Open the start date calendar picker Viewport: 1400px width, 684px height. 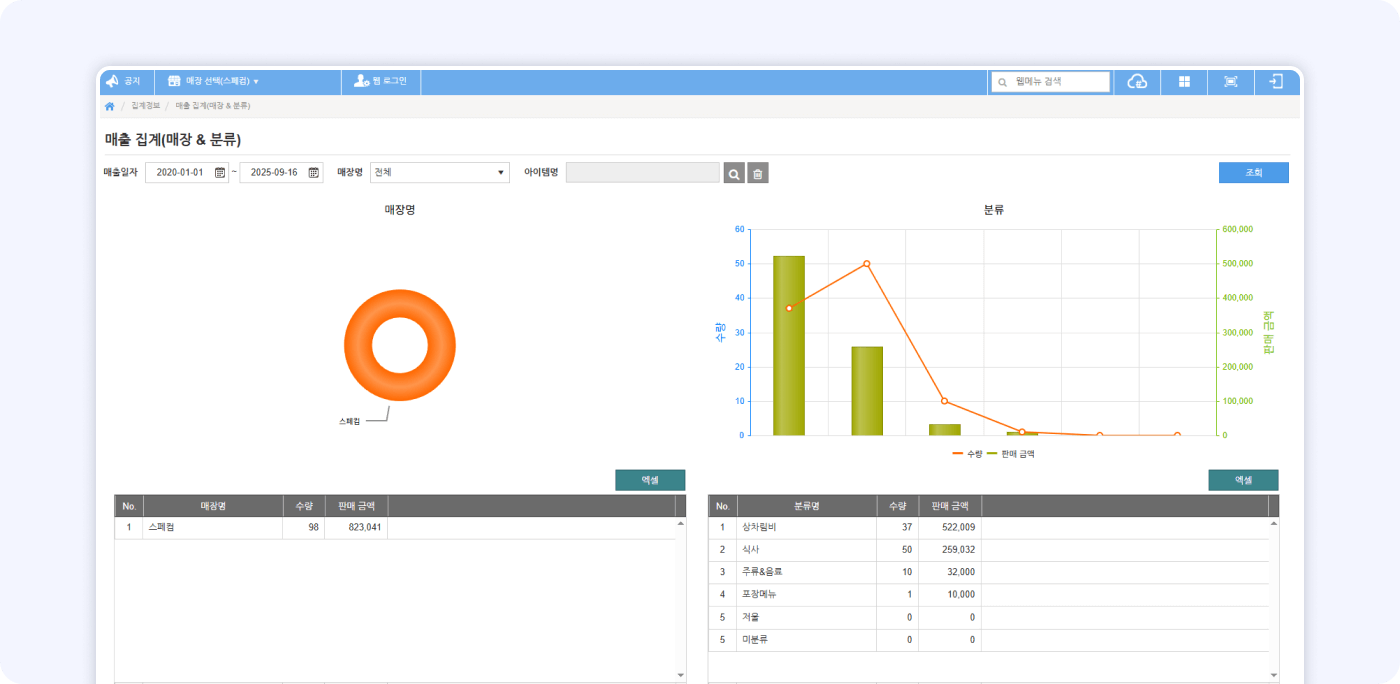click(x=220, y=173)
